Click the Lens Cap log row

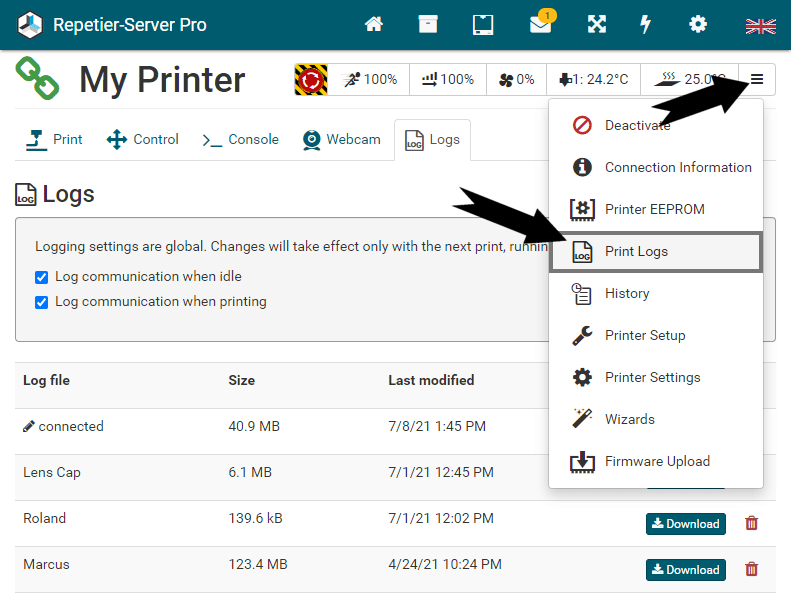(x=52, y=472)
